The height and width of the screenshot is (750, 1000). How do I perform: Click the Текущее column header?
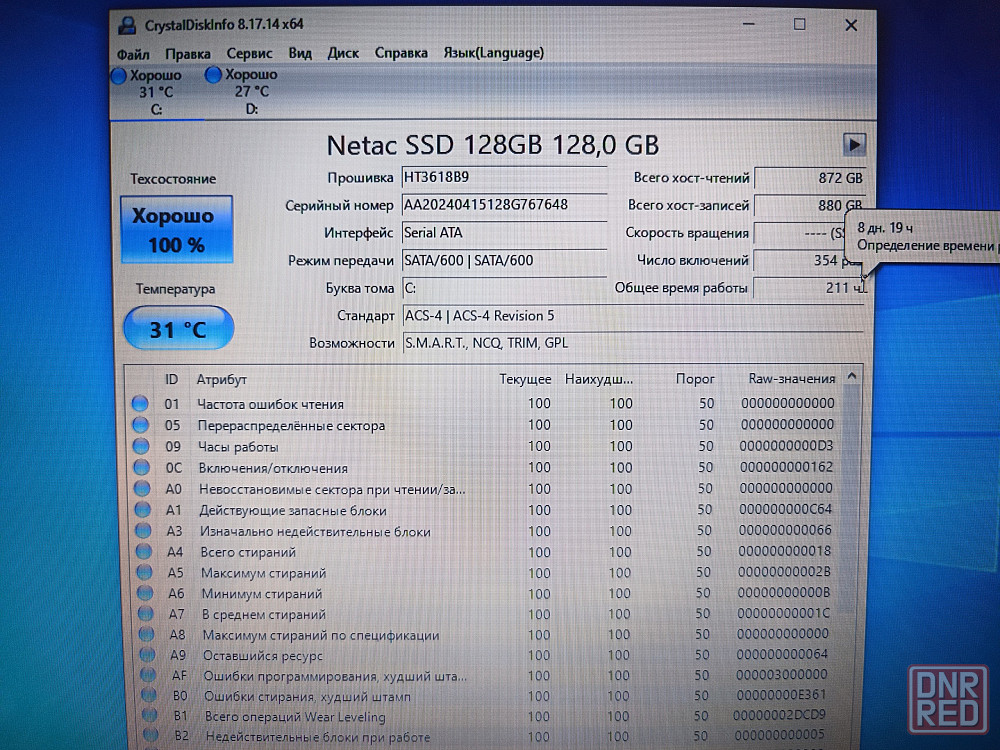(x=525, y=379)
